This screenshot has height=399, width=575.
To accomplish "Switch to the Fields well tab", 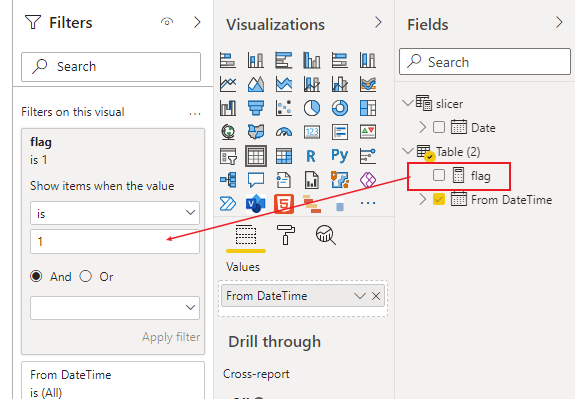I will (246, 235).
